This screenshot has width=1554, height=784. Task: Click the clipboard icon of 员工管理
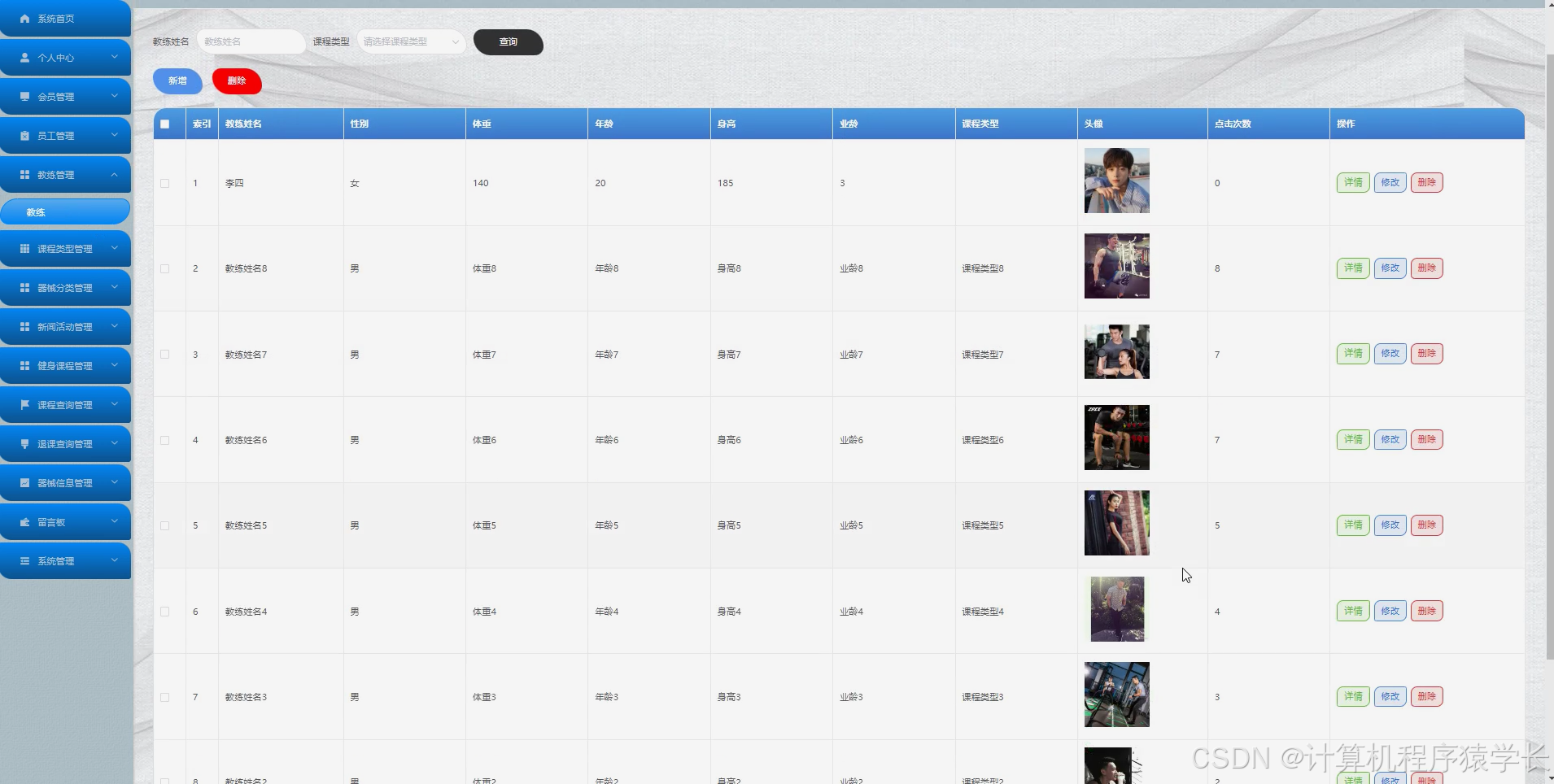pos(24,135)
